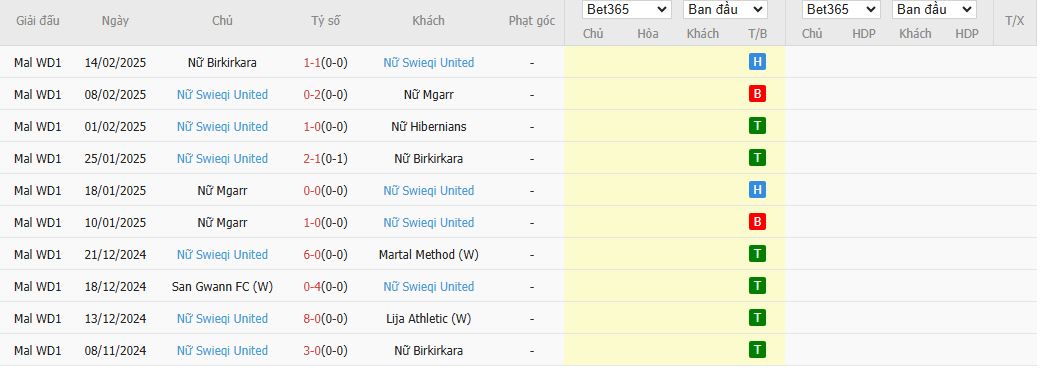The width and height of the screenshot is (1042, 373).
Task: Click the green T badge for 01/02/2025 match
Action: point(757,126)
